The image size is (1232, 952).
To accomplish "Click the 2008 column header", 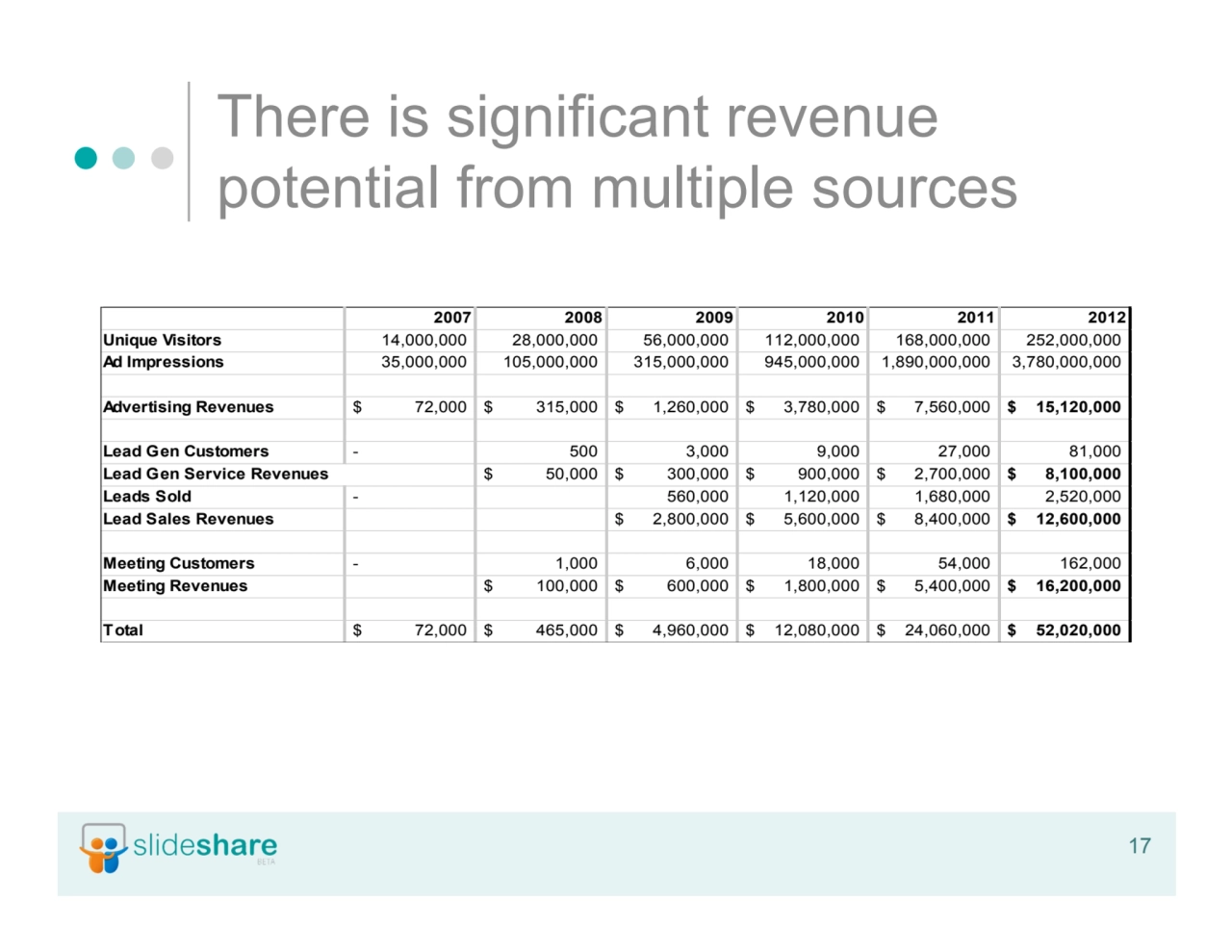I will coord(582,318).
